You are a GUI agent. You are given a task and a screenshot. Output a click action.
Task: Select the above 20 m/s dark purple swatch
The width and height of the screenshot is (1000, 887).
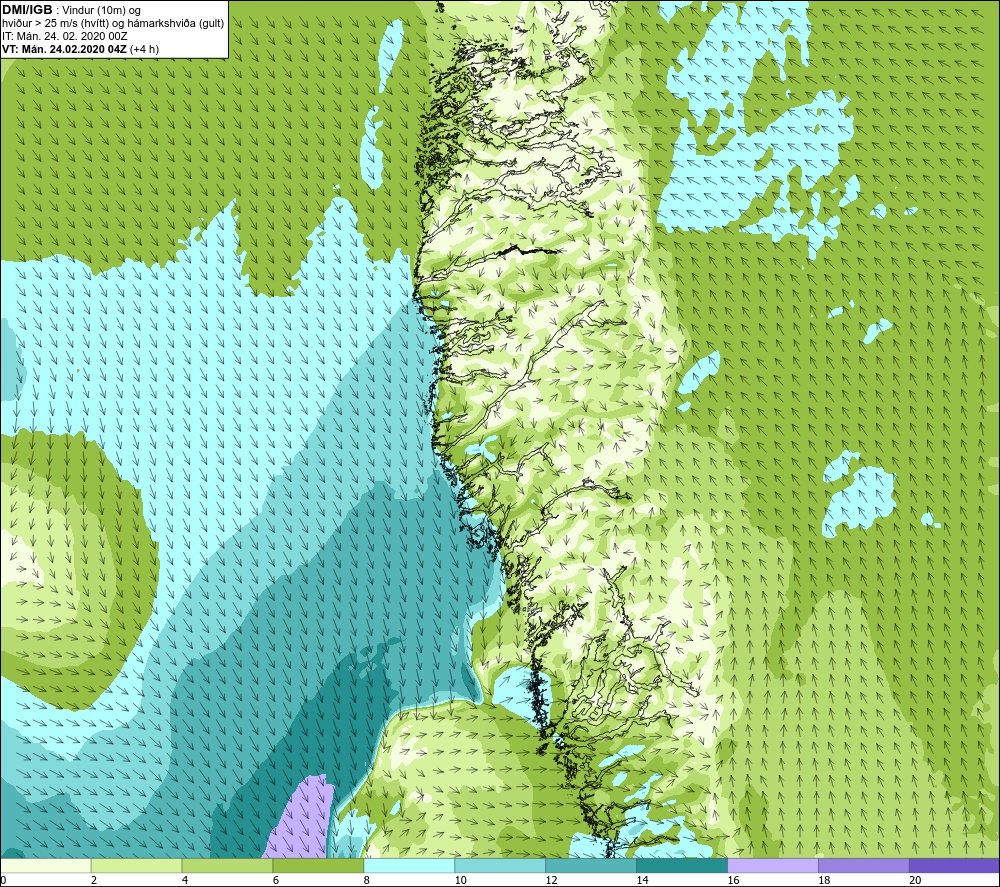coord(954,865)
